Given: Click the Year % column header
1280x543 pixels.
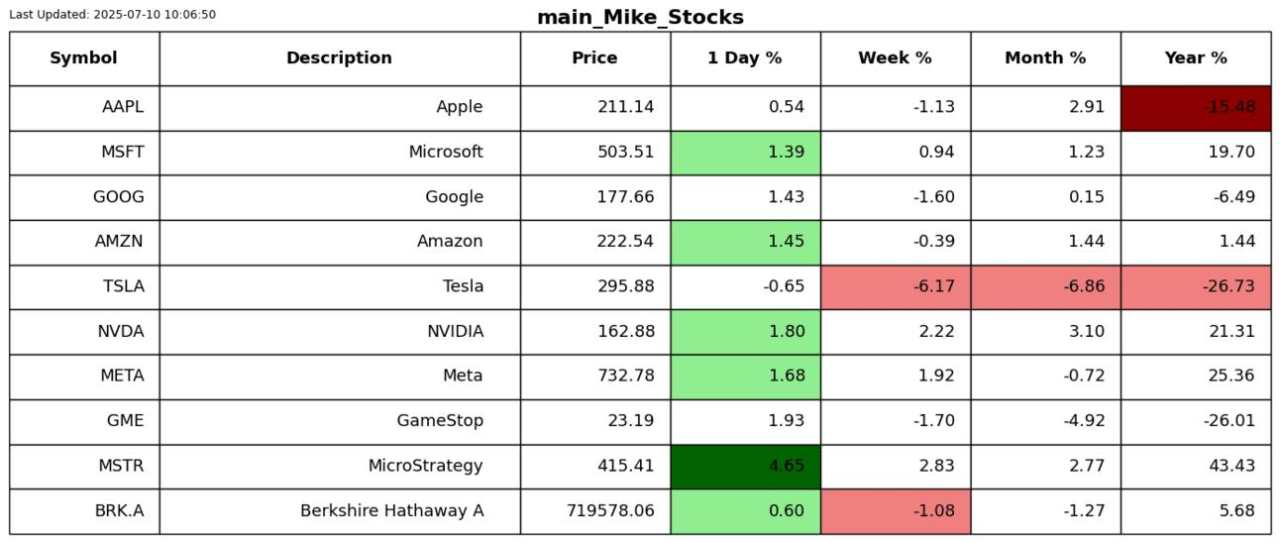Looking at the screenshot, I should coord(1196,58).
